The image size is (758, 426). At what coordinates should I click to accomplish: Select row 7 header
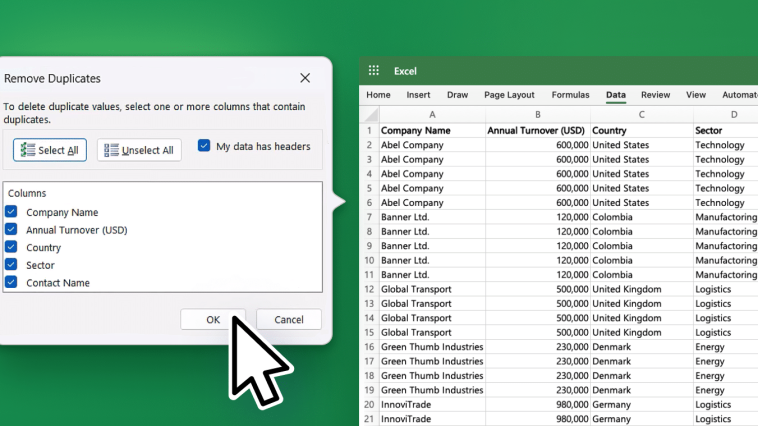point(369,217)
